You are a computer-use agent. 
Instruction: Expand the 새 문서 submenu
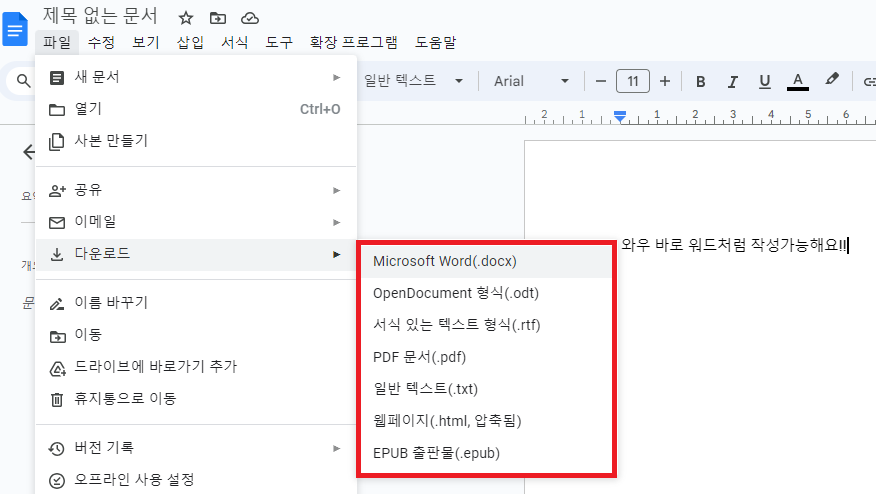click(196, 77)
